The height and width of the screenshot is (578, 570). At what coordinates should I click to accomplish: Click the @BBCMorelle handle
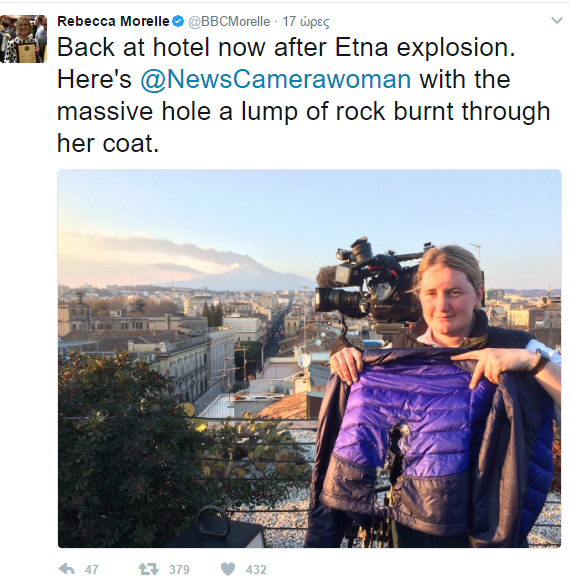click(x=229, y=22)
